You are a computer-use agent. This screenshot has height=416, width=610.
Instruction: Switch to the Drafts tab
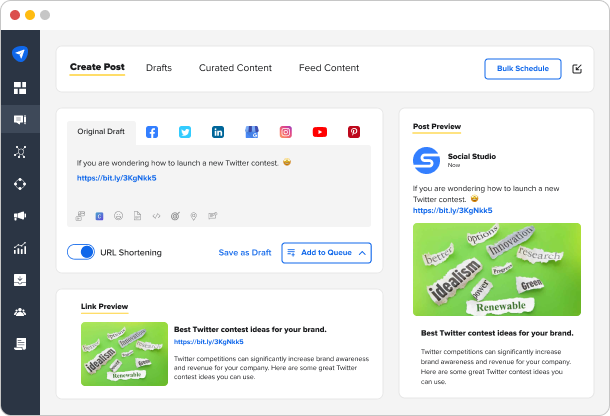tap(158, 68)
